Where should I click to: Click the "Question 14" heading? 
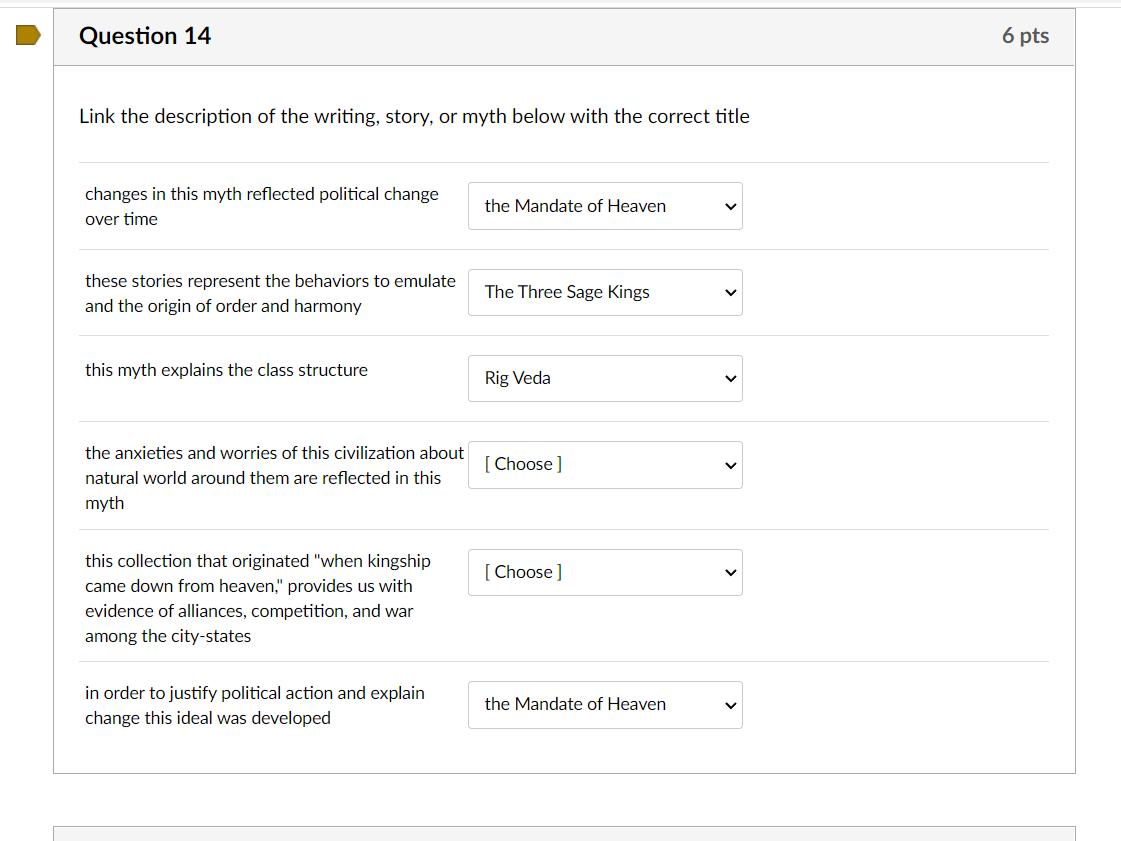click(x=144, y=36)
